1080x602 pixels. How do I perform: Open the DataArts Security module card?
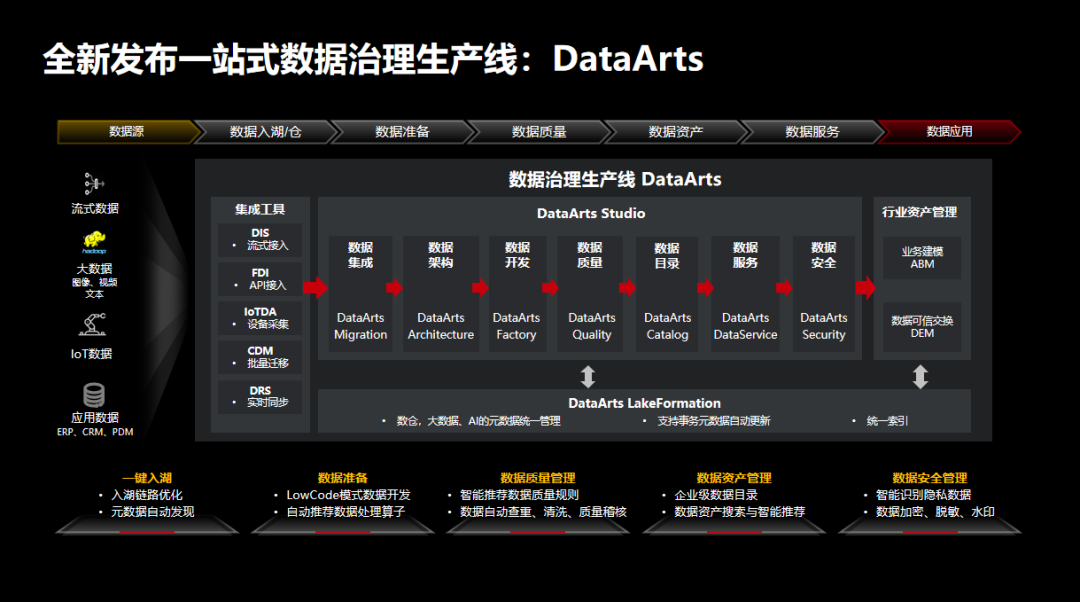(x=824, y=294)
